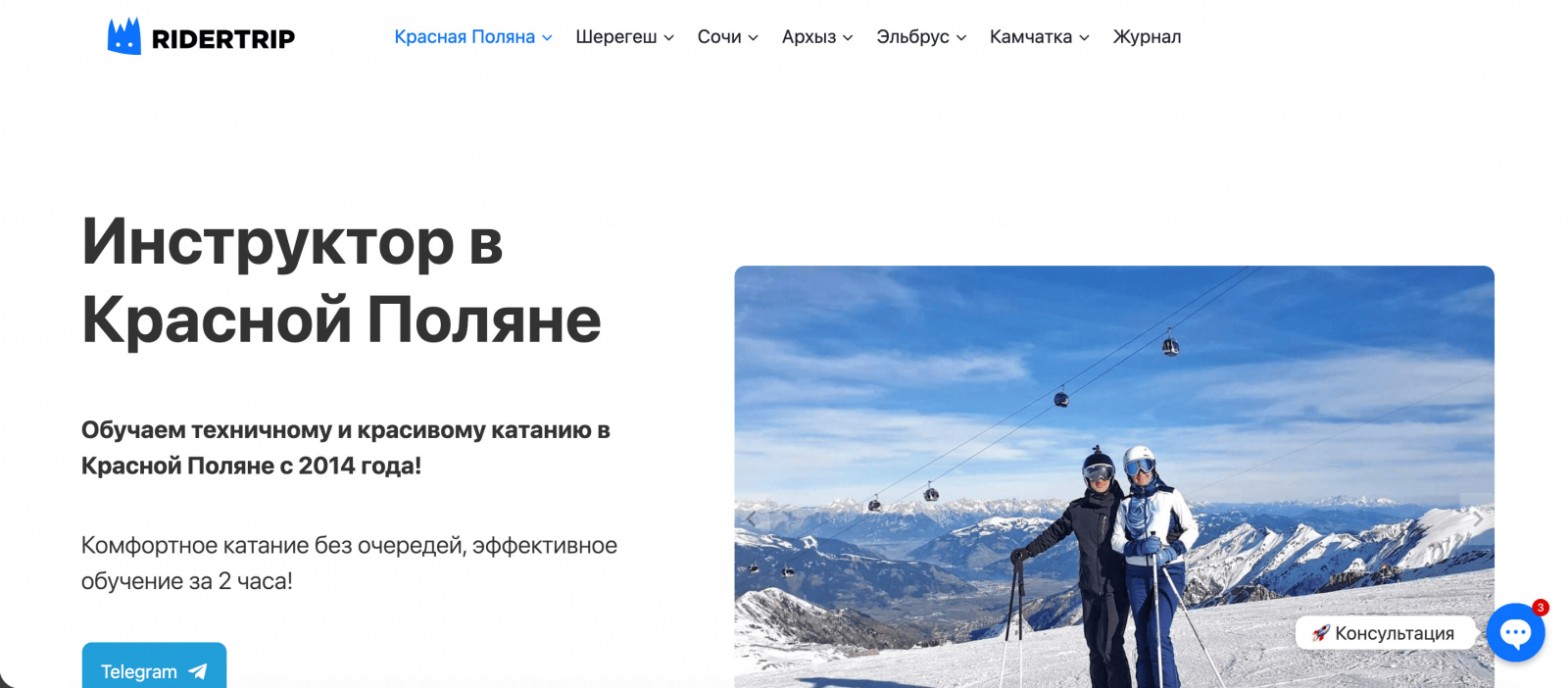1568x688 pixels.
Task: Click the RIDERTRIP crown logo icon
Action: coord(123,36)
